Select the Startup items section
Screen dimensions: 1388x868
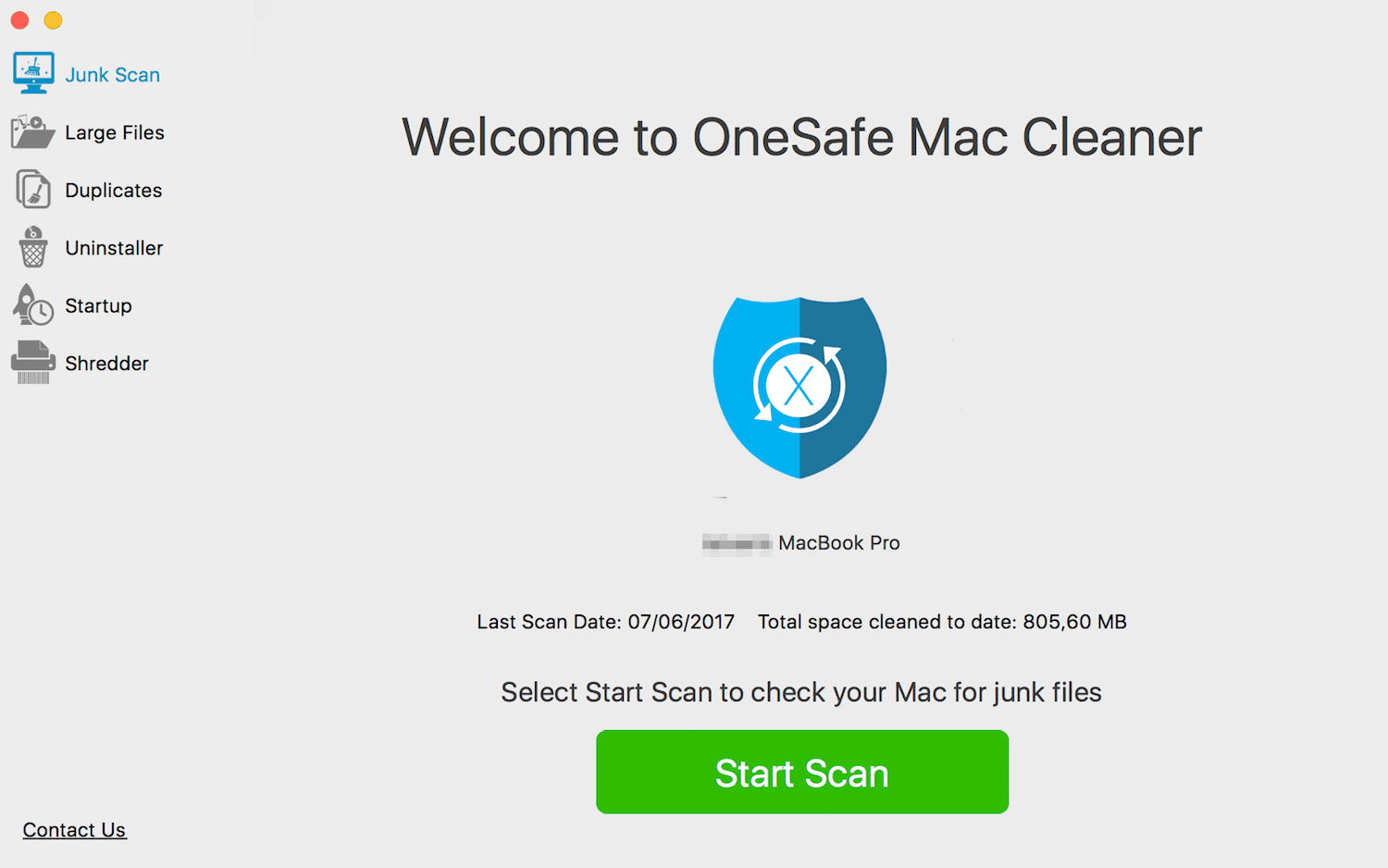pyautogui.click(x=98, y=305)
